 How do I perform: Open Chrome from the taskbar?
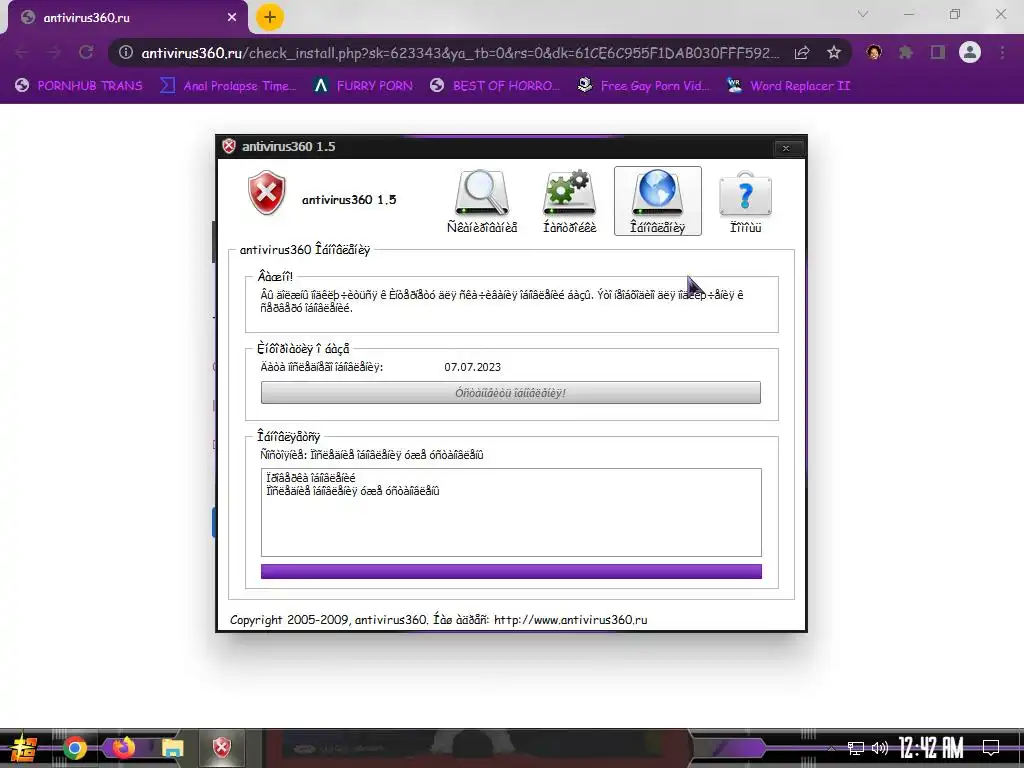[74, 748]
